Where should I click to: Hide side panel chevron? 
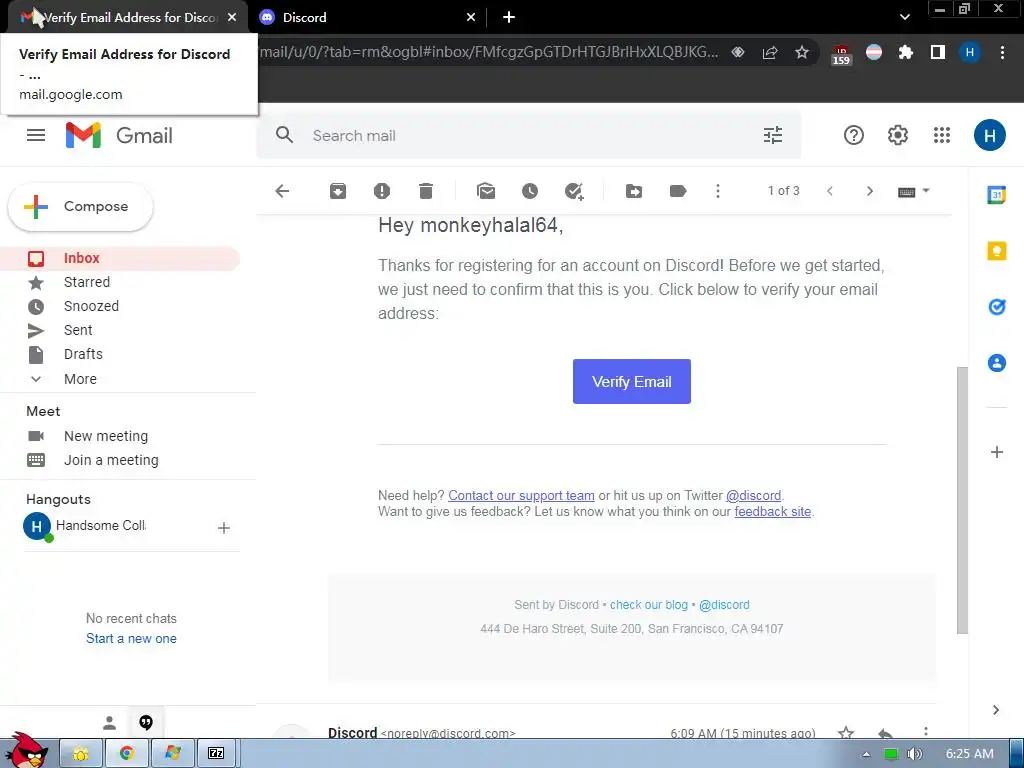(996, 710)
